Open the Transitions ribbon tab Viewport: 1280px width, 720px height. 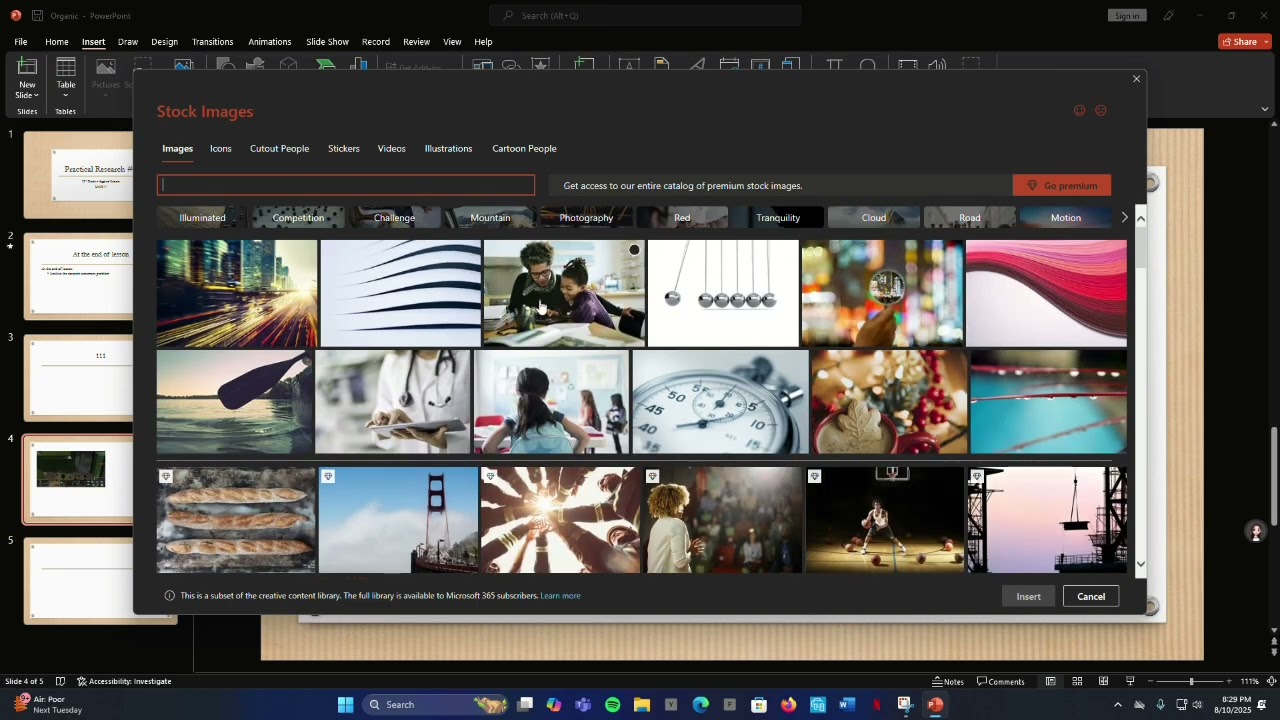[212, 42]
